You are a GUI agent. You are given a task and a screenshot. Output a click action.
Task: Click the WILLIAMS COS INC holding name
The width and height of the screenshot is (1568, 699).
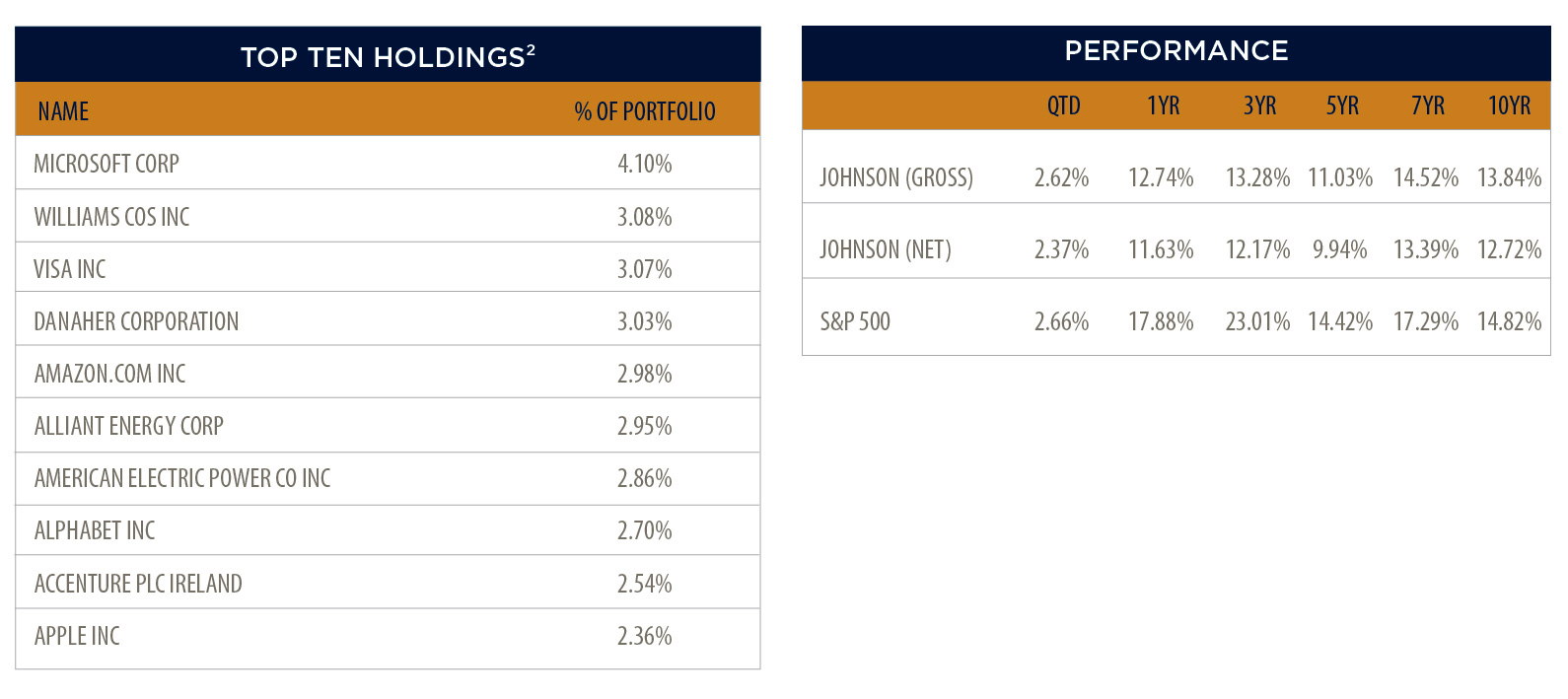point(111,217)
